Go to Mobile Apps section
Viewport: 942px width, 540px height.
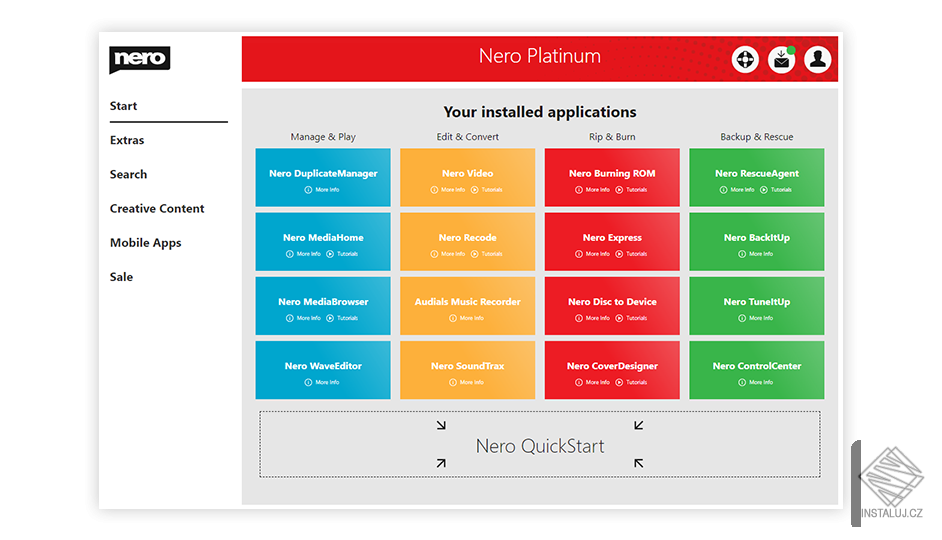point(145,243)
